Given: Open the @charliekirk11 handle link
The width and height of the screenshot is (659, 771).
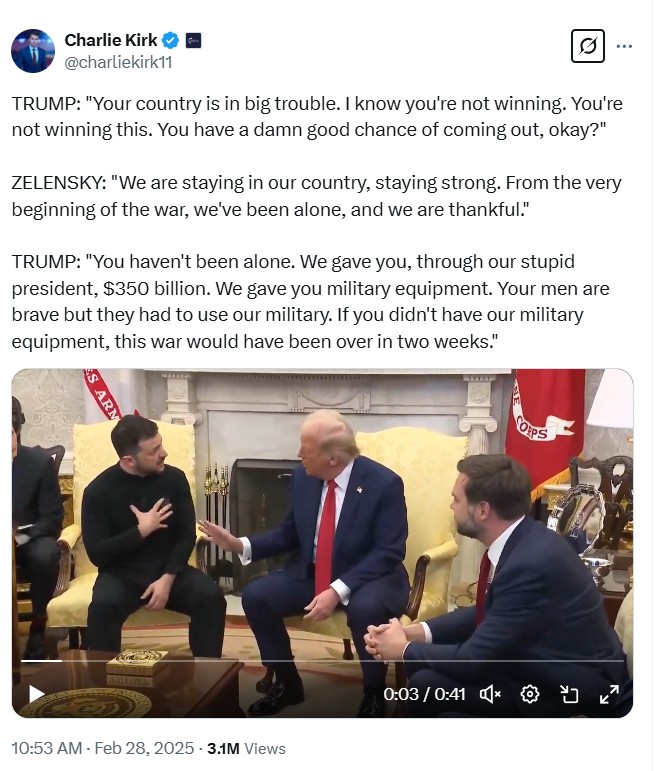Looking at the screenshot, I should point(118,62).
